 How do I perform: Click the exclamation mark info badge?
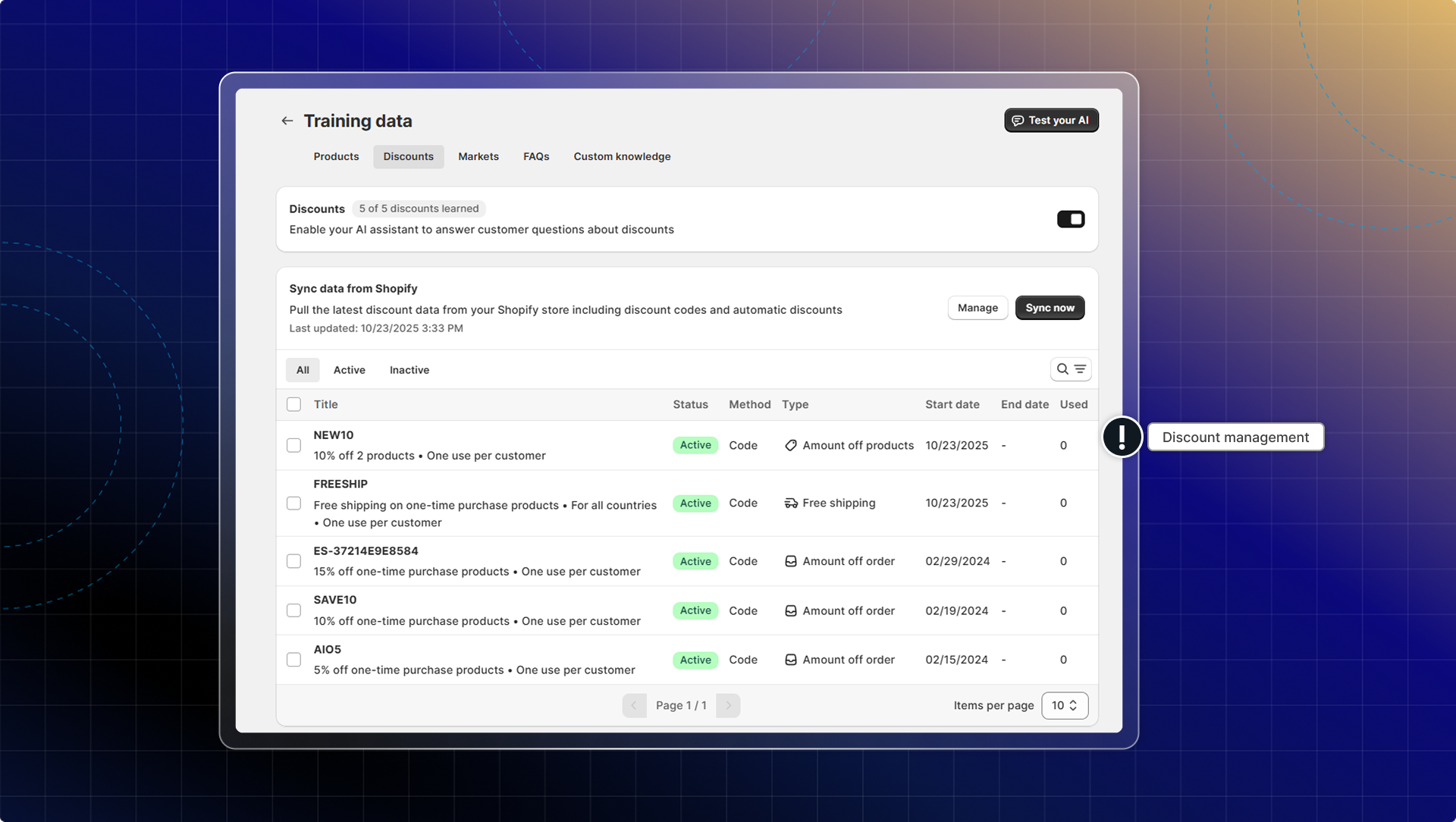[x=1122, y=437]
